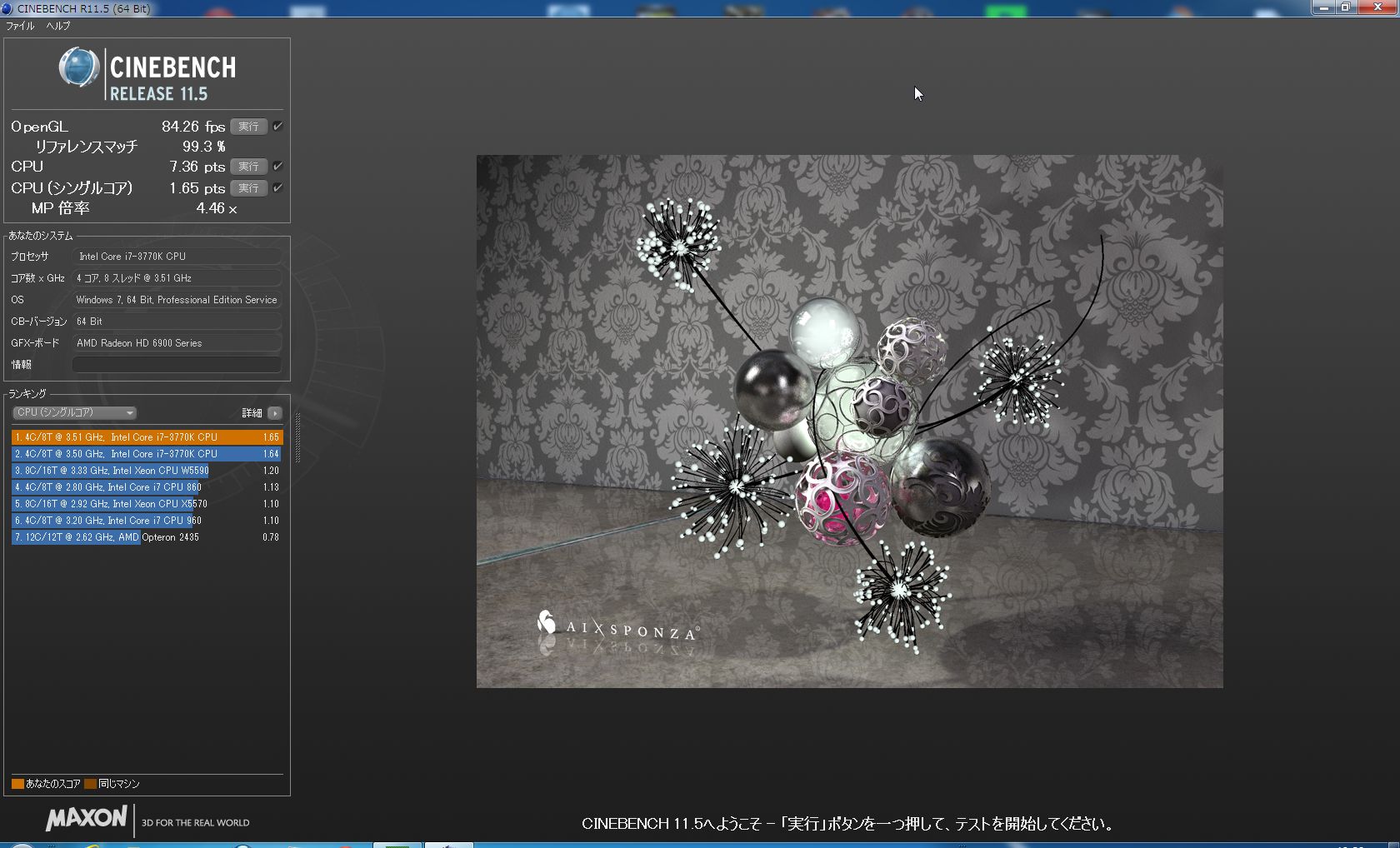Click the MAXON logo at bottom left
This screenshot has width=1400, height=848.
pos(87,818)
